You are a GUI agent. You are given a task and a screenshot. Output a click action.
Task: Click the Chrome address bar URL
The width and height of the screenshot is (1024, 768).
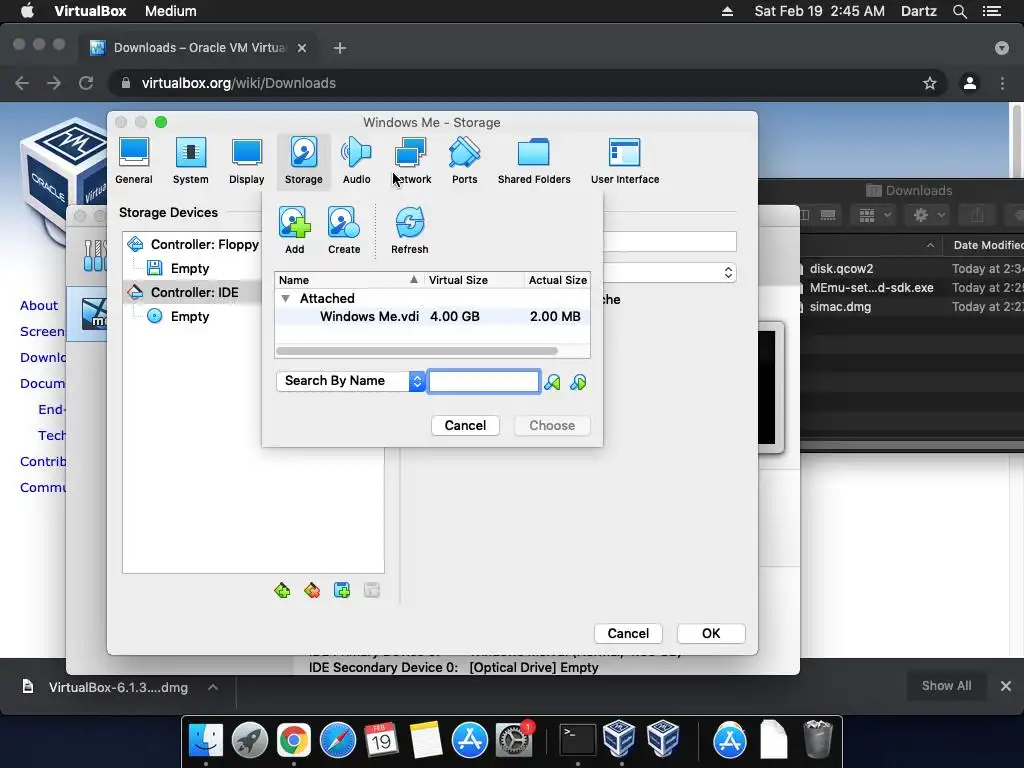point(238,84)
